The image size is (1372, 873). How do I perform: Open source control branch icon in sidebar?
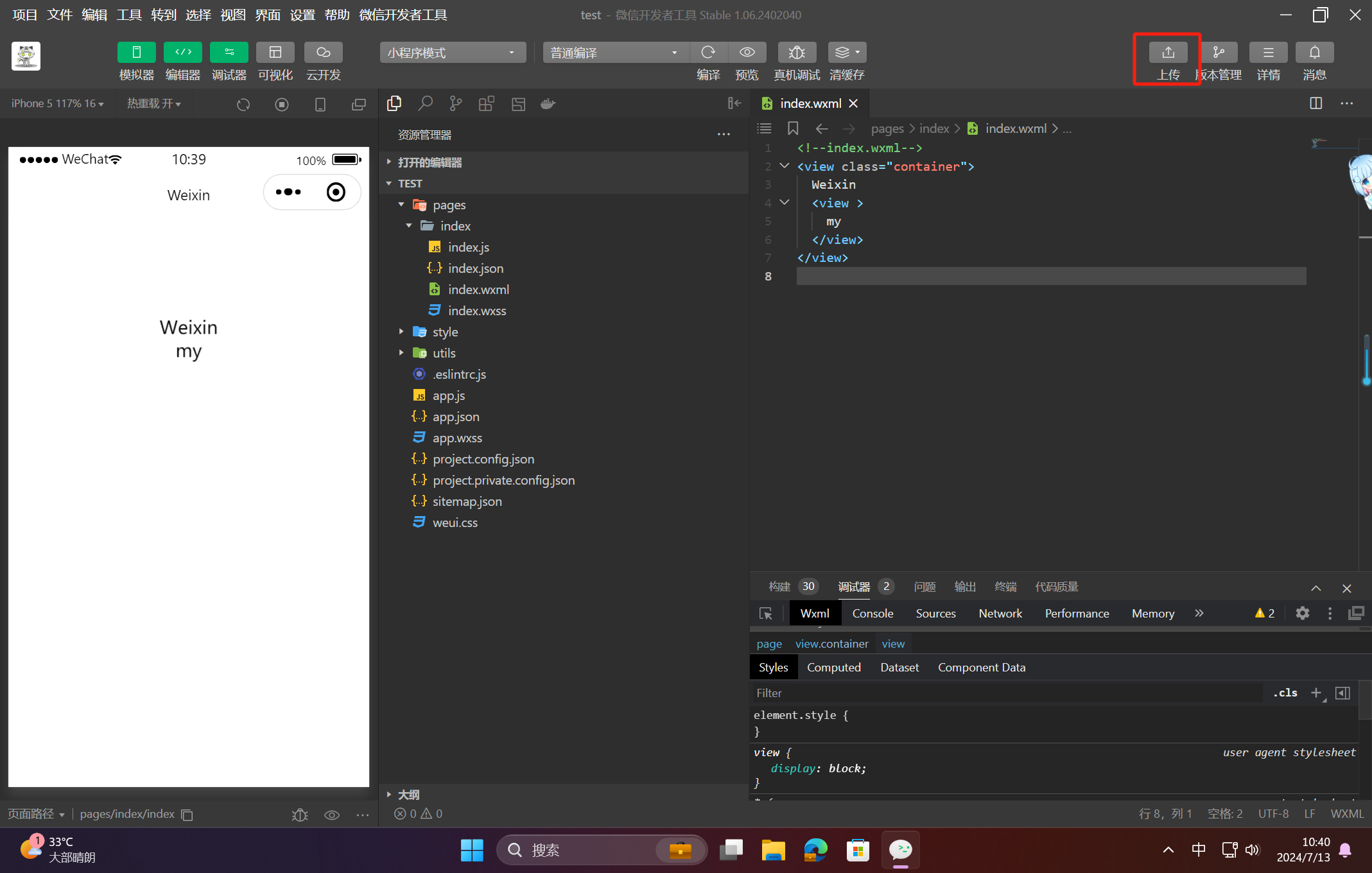tap(456, 103)
